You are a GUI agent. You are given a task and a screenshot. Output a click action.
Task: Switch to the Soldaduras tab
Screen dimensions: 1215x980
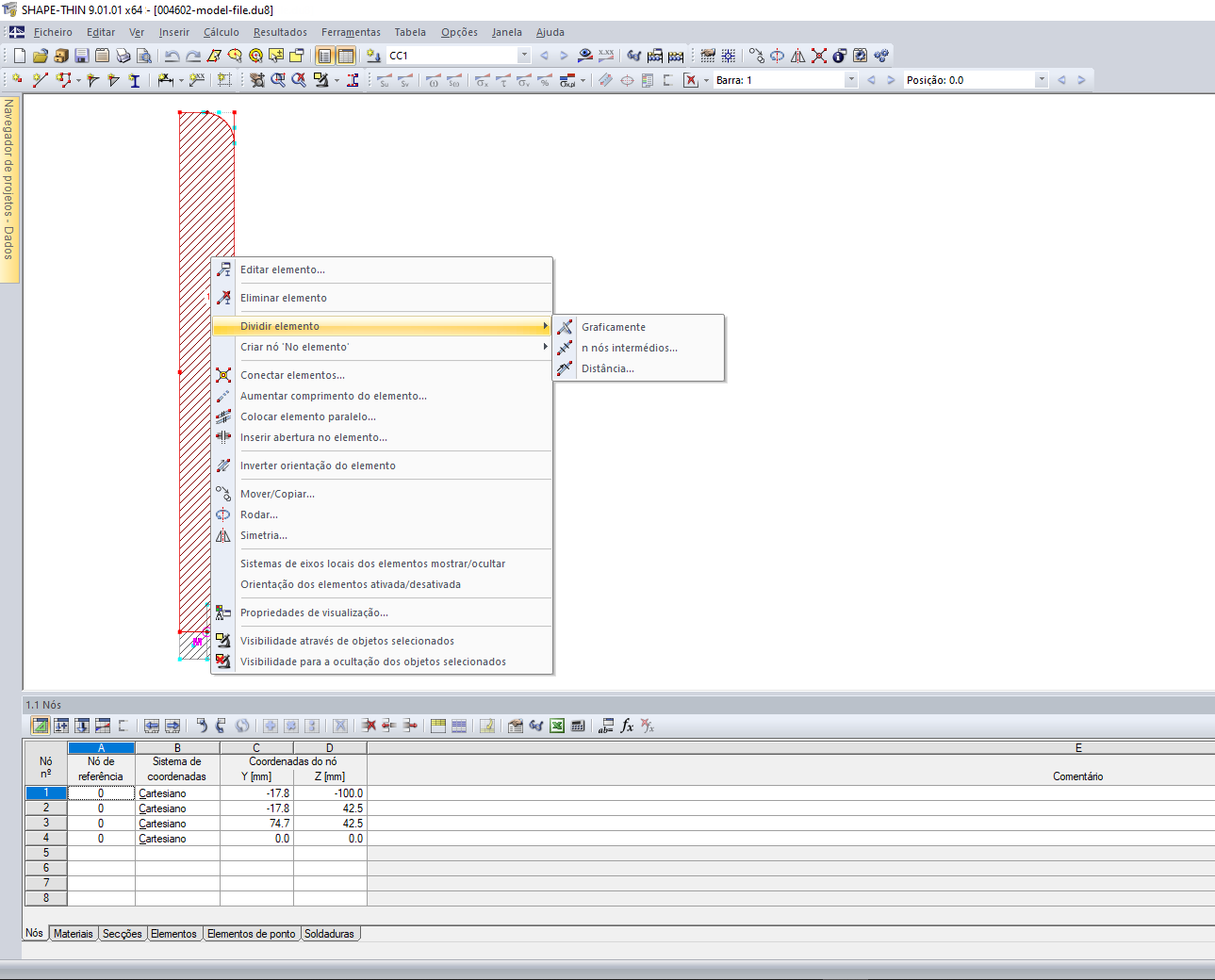329,934
